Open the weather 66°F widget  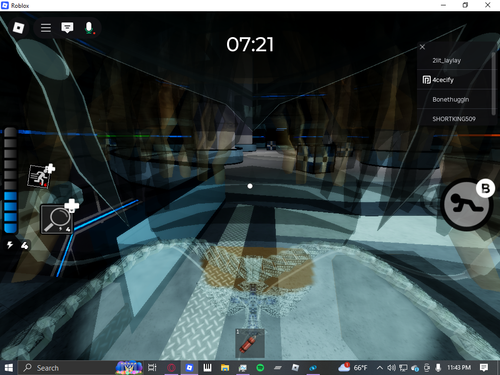[x=353, y=368]
